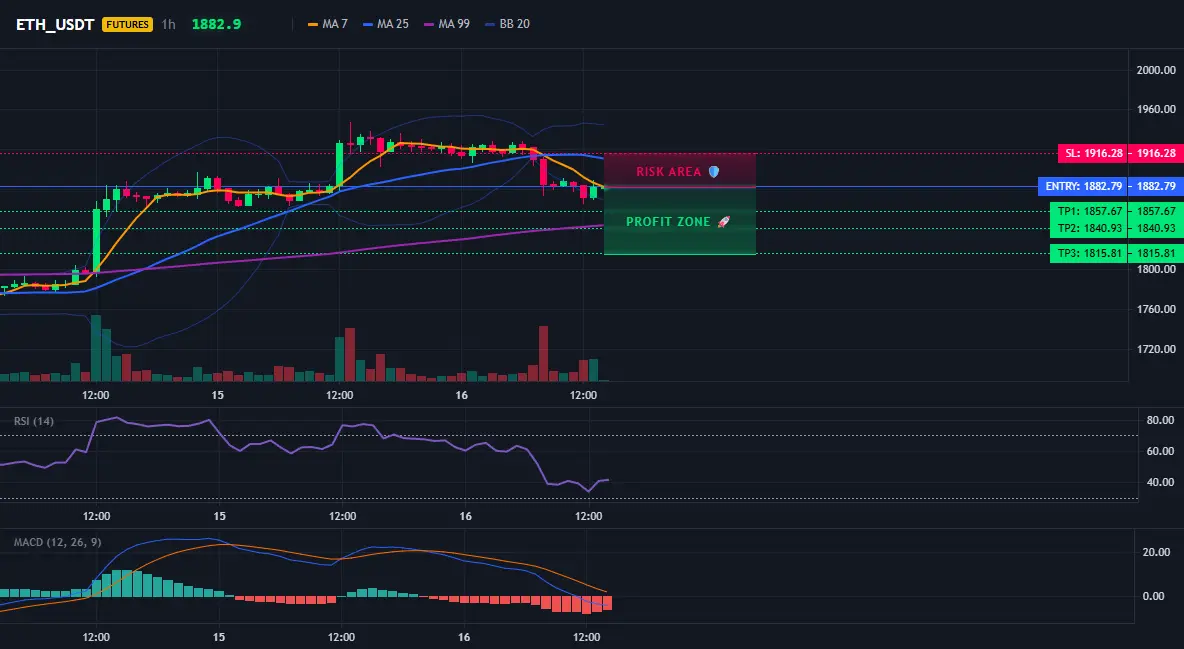Click the shield icon in RISK AREA
The image size is (1184, 649).
point(714,172)
